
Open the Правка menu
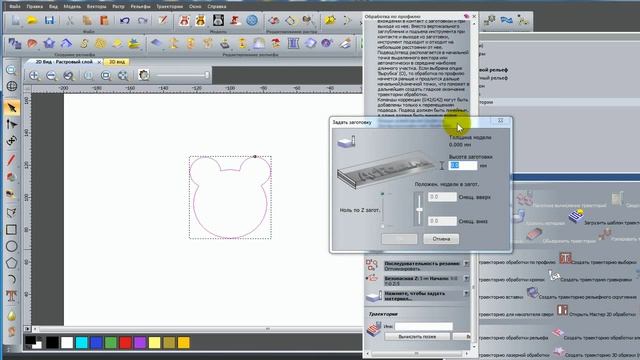tap(34, 7)
